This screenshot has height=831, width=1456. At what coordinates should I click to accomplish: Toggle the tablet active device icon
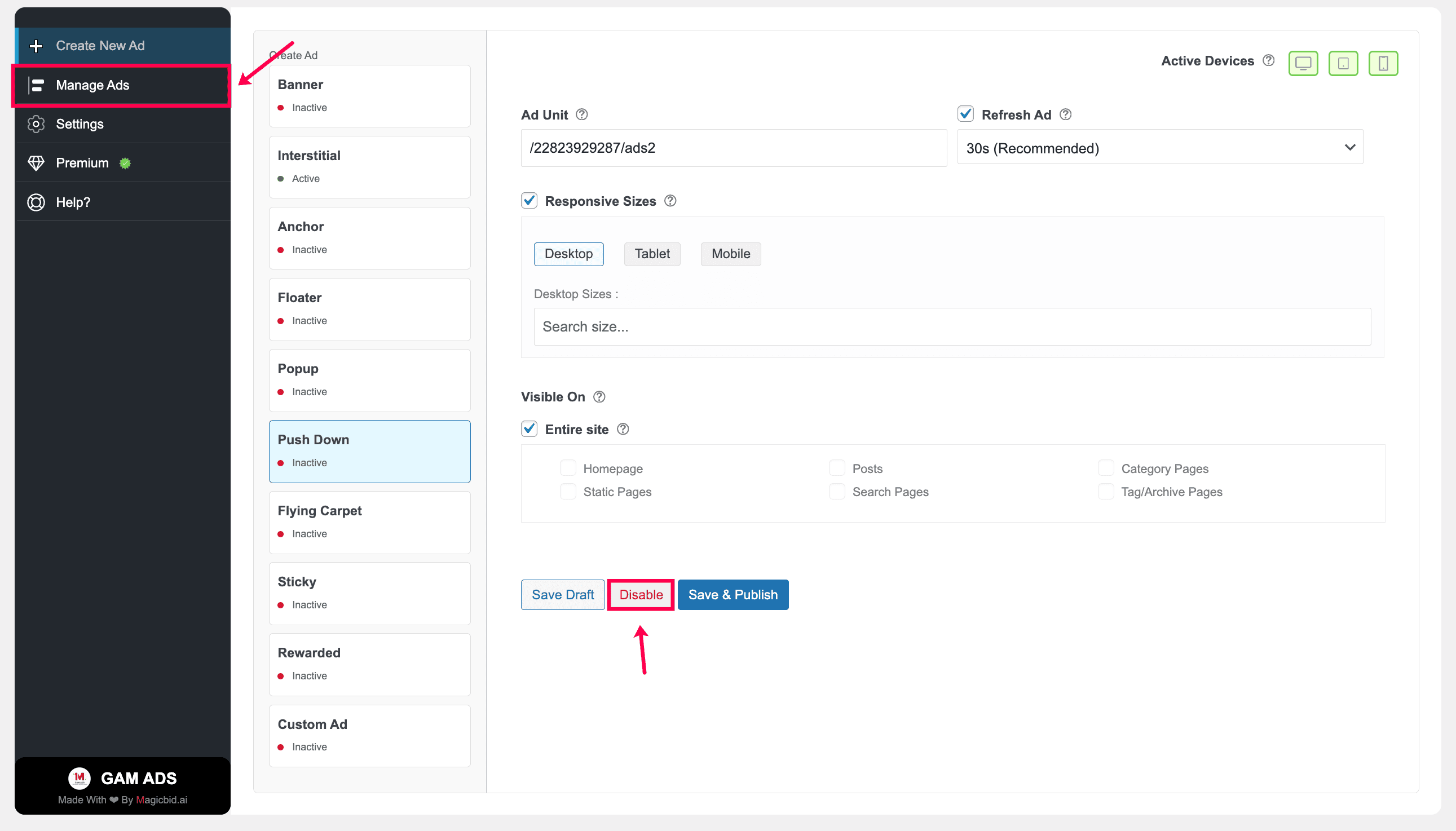tap(1343, 63)
